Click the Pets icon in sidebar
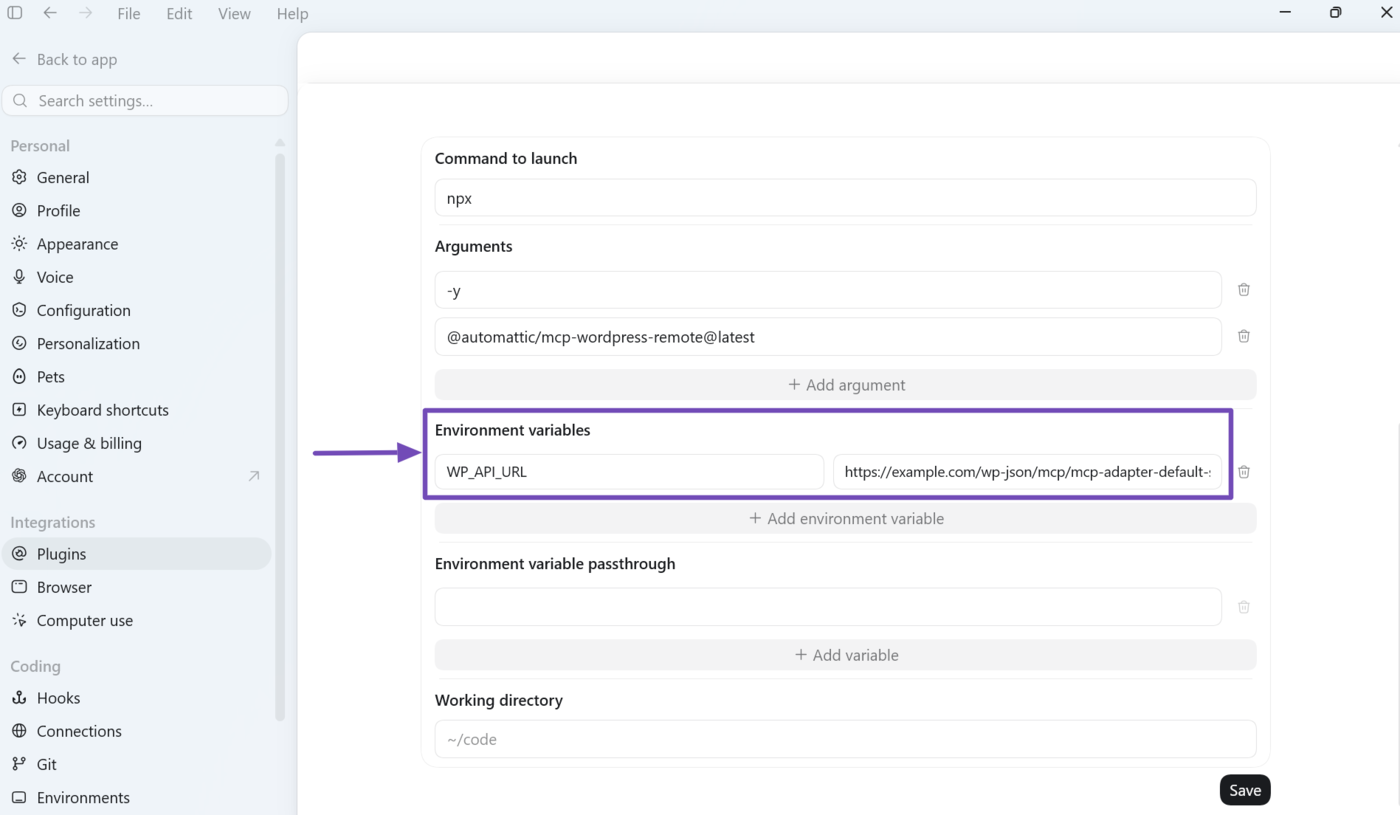1400x815 pixels. [19, 377]
